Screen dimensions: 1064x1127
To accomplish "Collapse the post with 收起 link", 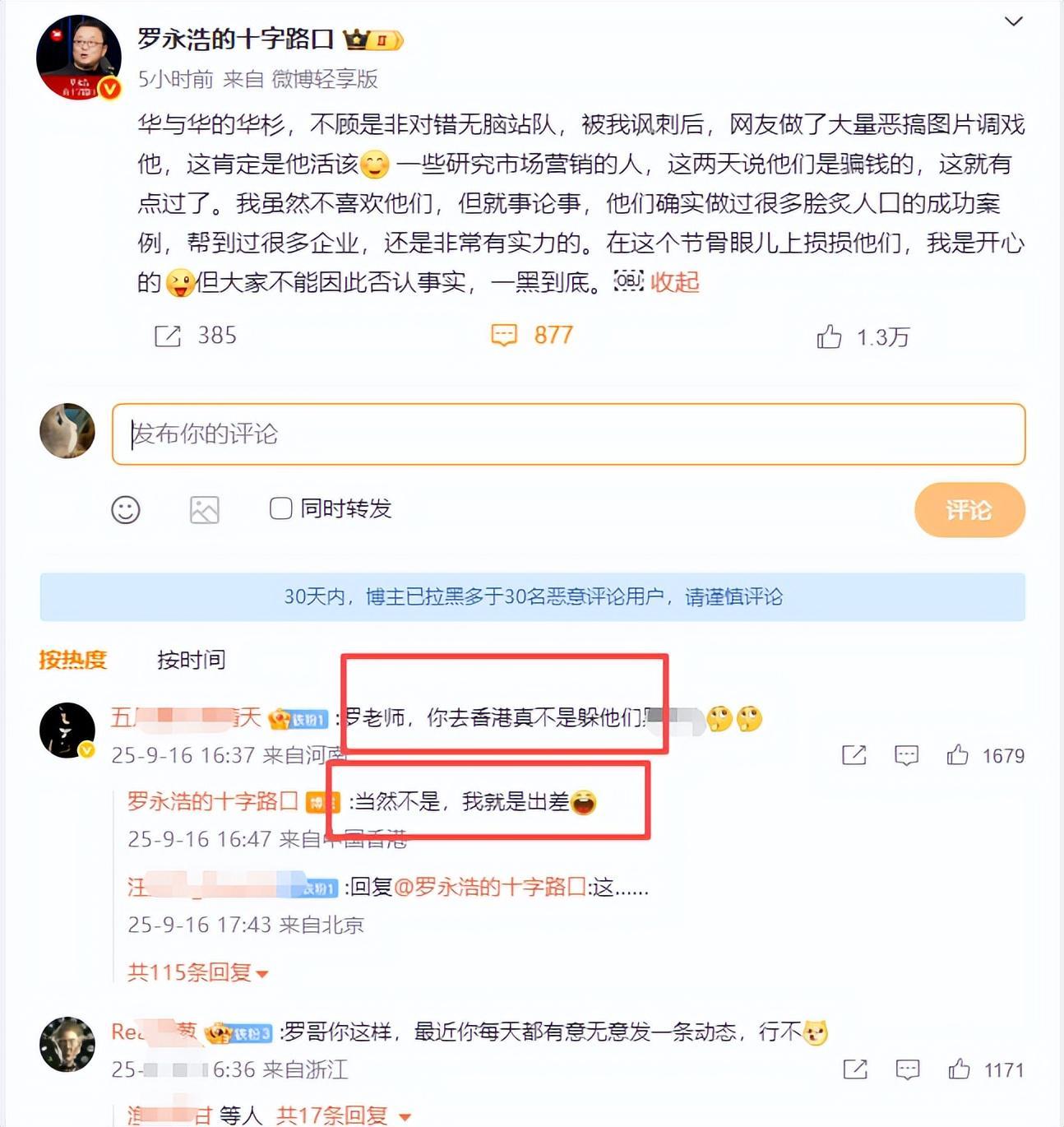I will click(674, 282).
